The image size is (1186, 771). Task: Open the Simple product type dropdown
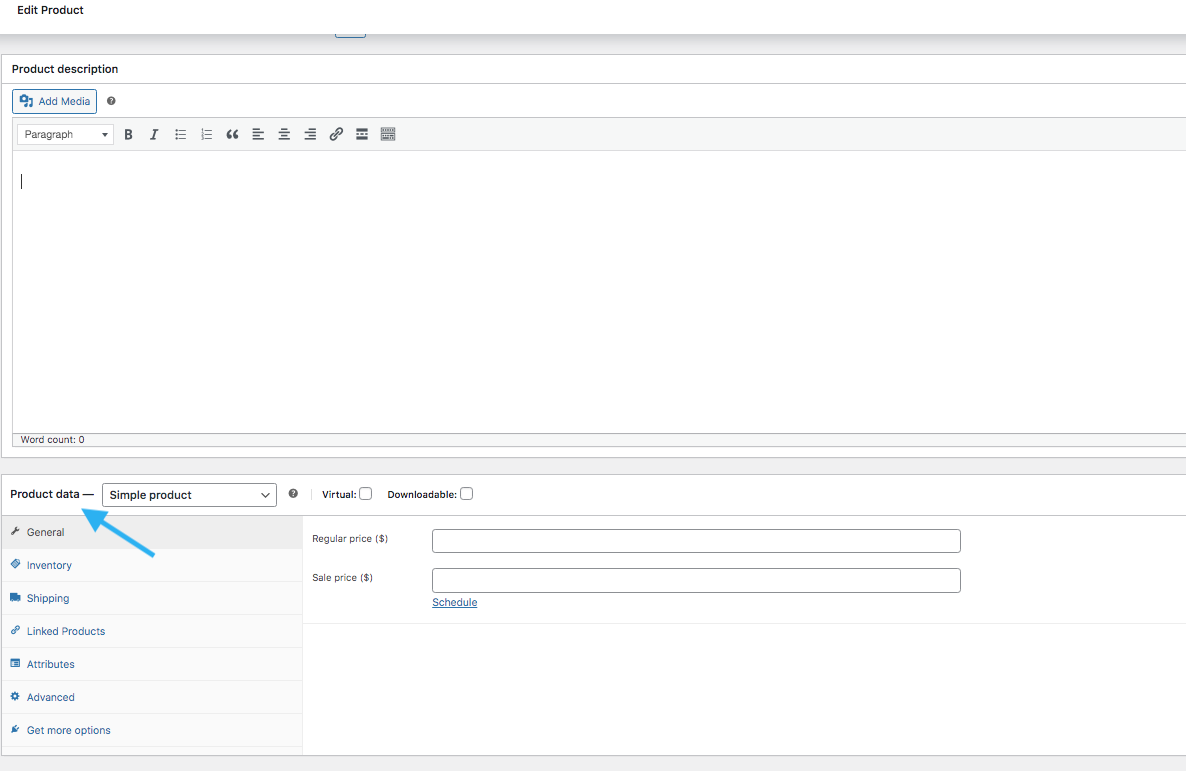click(189, 495)
